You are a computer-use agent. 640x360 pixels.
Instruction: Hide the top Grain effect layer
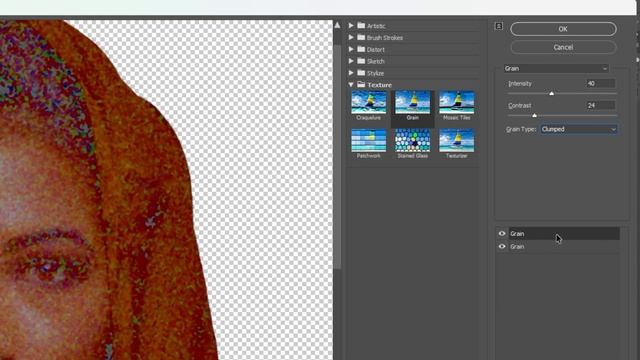tap(502, 233)
